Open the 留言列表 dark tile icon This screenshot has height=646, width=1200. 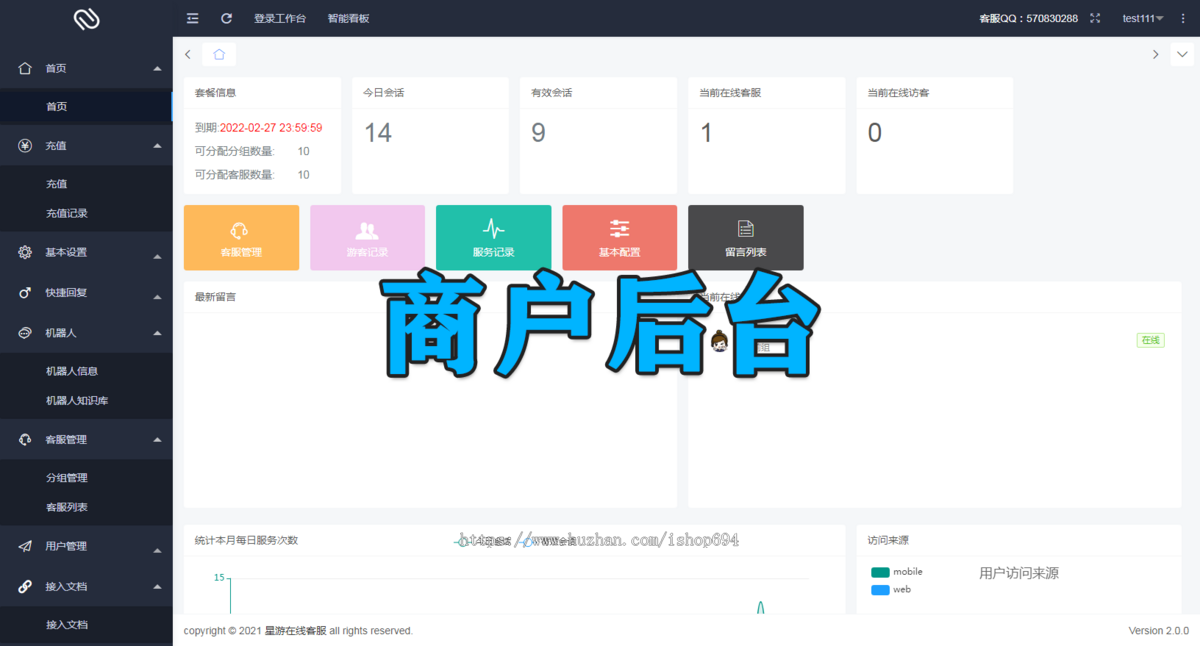(x=745, y=229)
